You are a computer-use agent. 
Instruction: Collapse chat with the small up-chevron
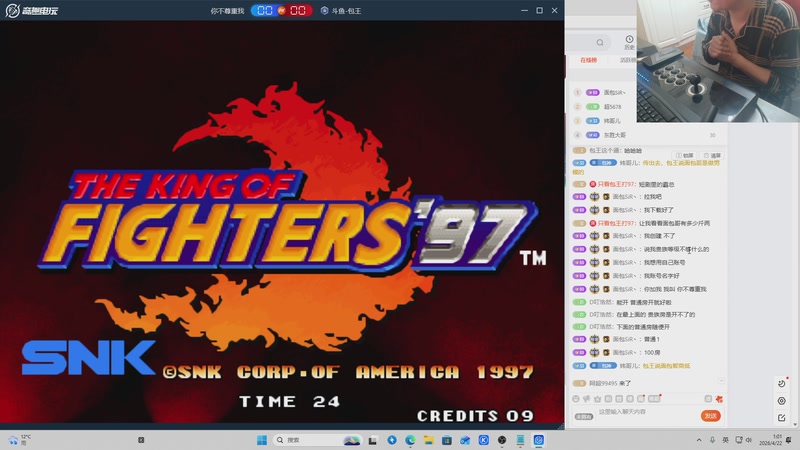point(721,381)
